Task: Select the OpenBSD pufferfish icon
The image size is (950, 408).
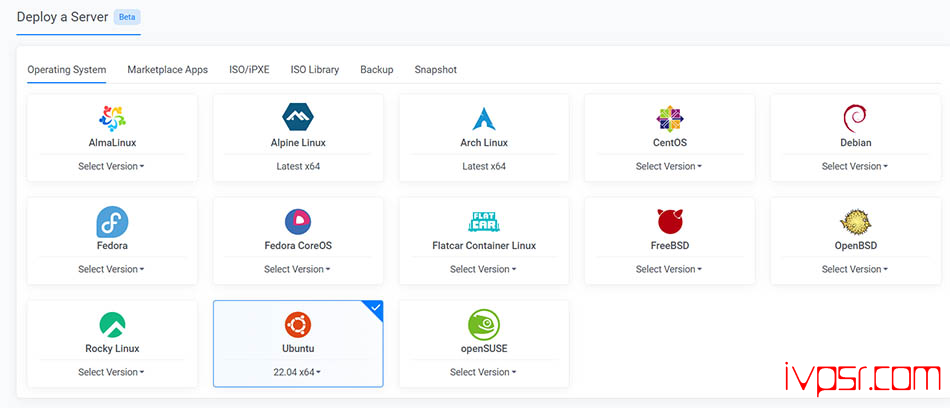Action: [855, 221]
